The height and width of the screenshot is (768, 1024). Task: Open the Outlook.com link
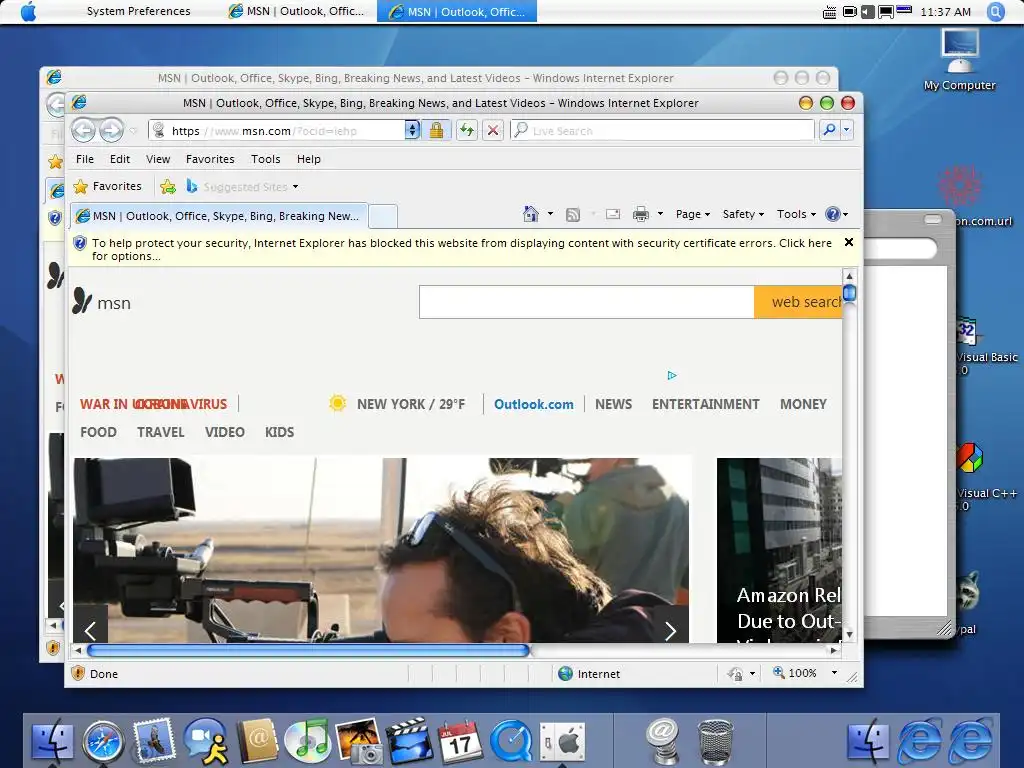click(x=534, y=404)
